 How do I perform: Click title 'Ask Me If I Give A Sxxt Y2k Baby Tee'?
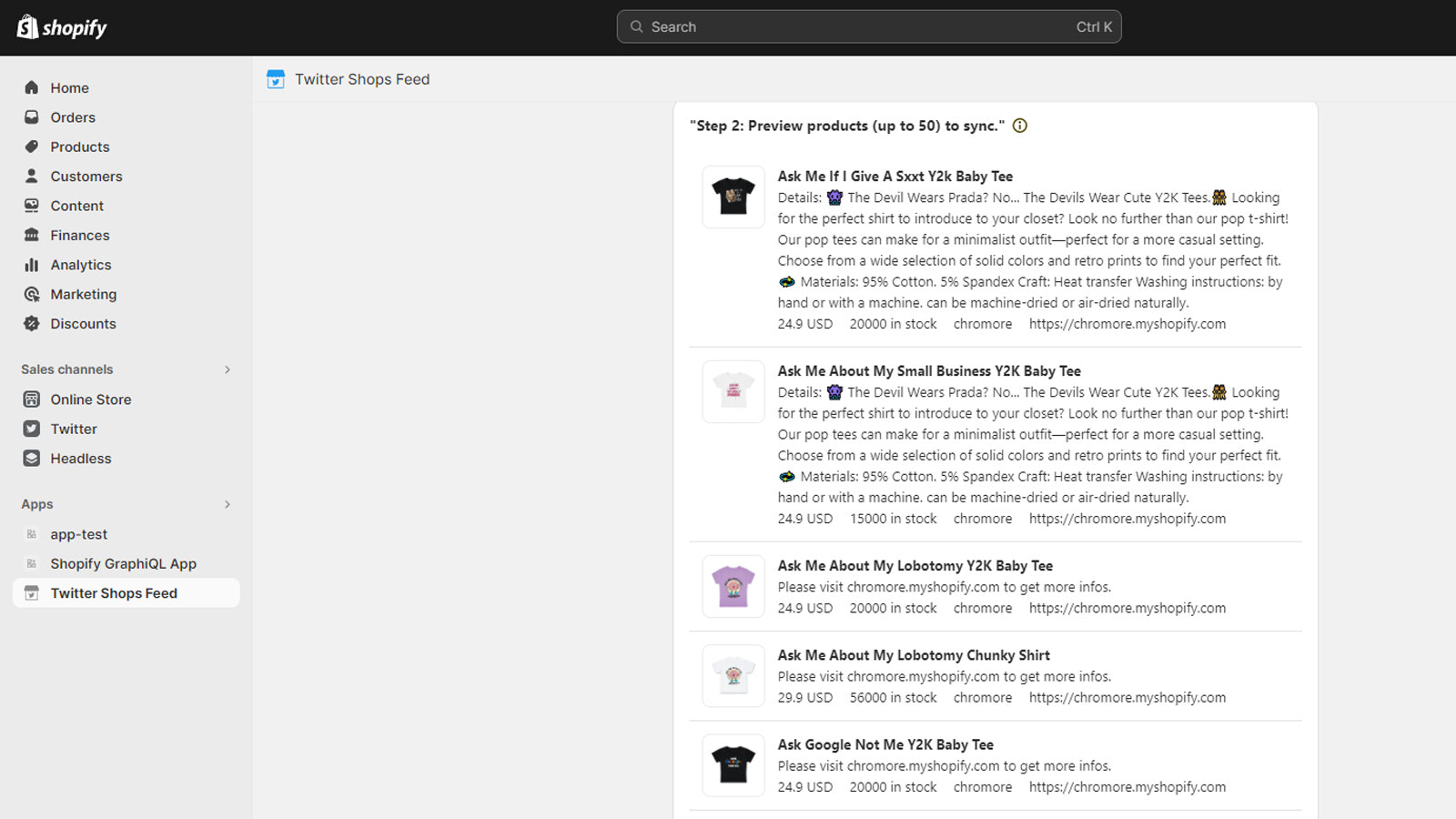(895, 177)
